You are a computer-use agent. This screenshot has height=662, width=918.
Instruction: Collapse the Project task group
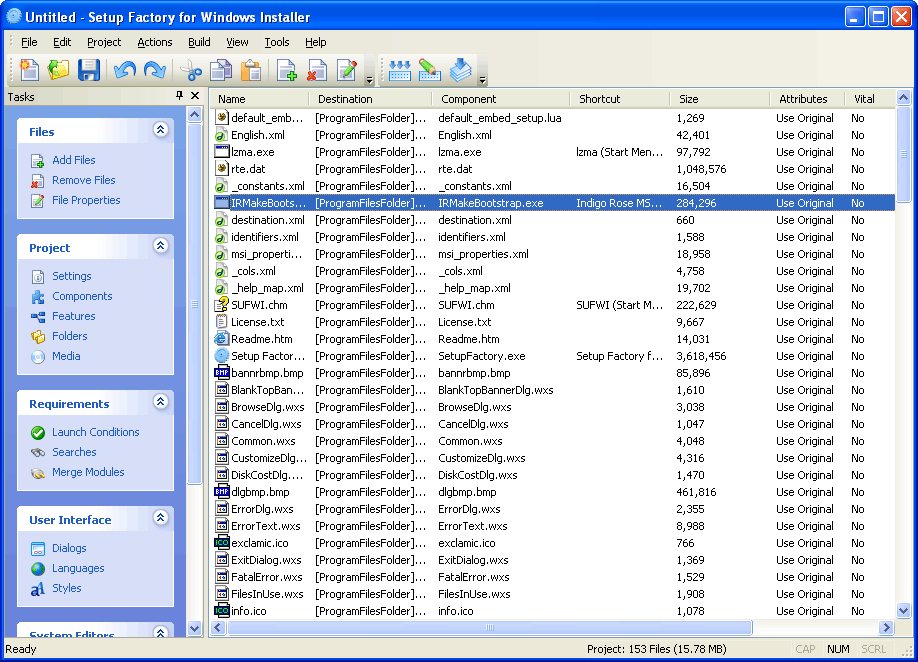160,245
